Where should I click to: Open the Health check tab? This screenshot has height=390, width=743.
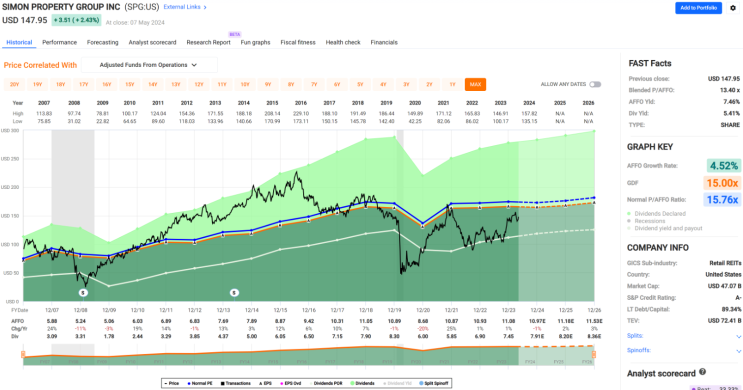tap(343, 42)
